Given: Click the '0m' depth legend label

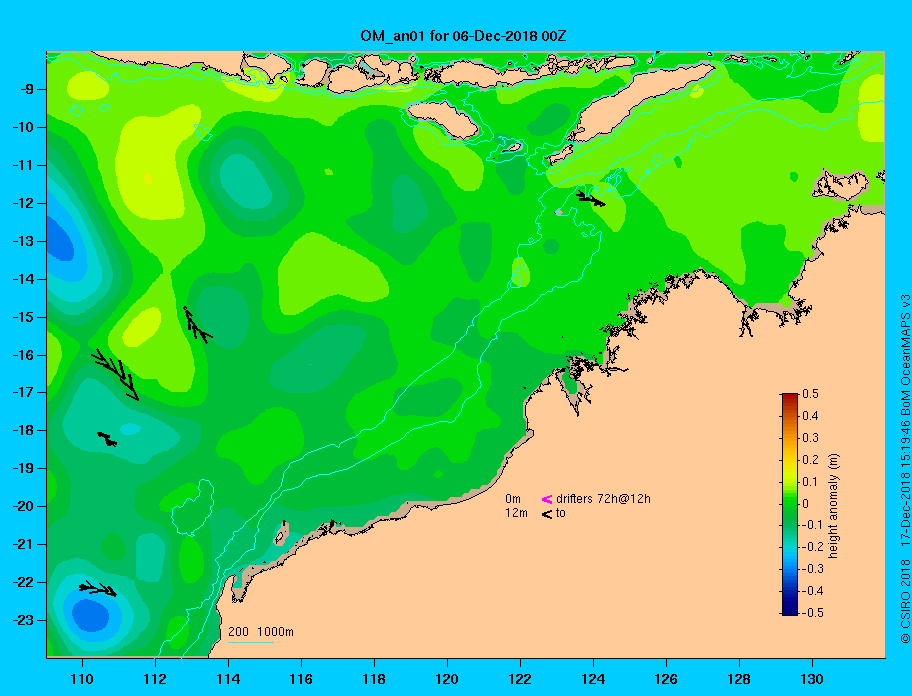Looking at the screenshot, I should tap(512, 499).
